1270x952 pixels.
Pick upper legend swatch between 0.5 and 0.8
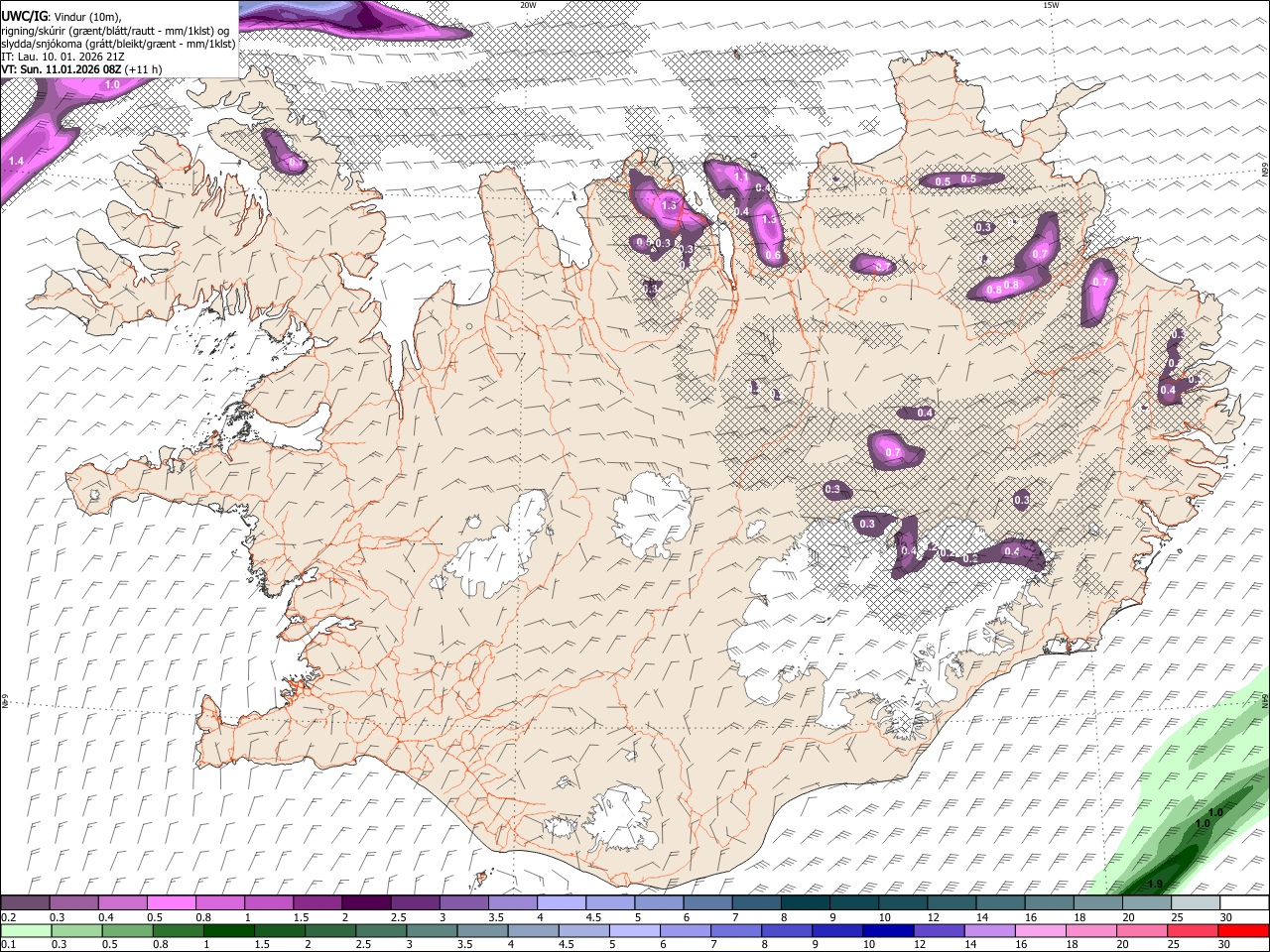pos(171,903)
